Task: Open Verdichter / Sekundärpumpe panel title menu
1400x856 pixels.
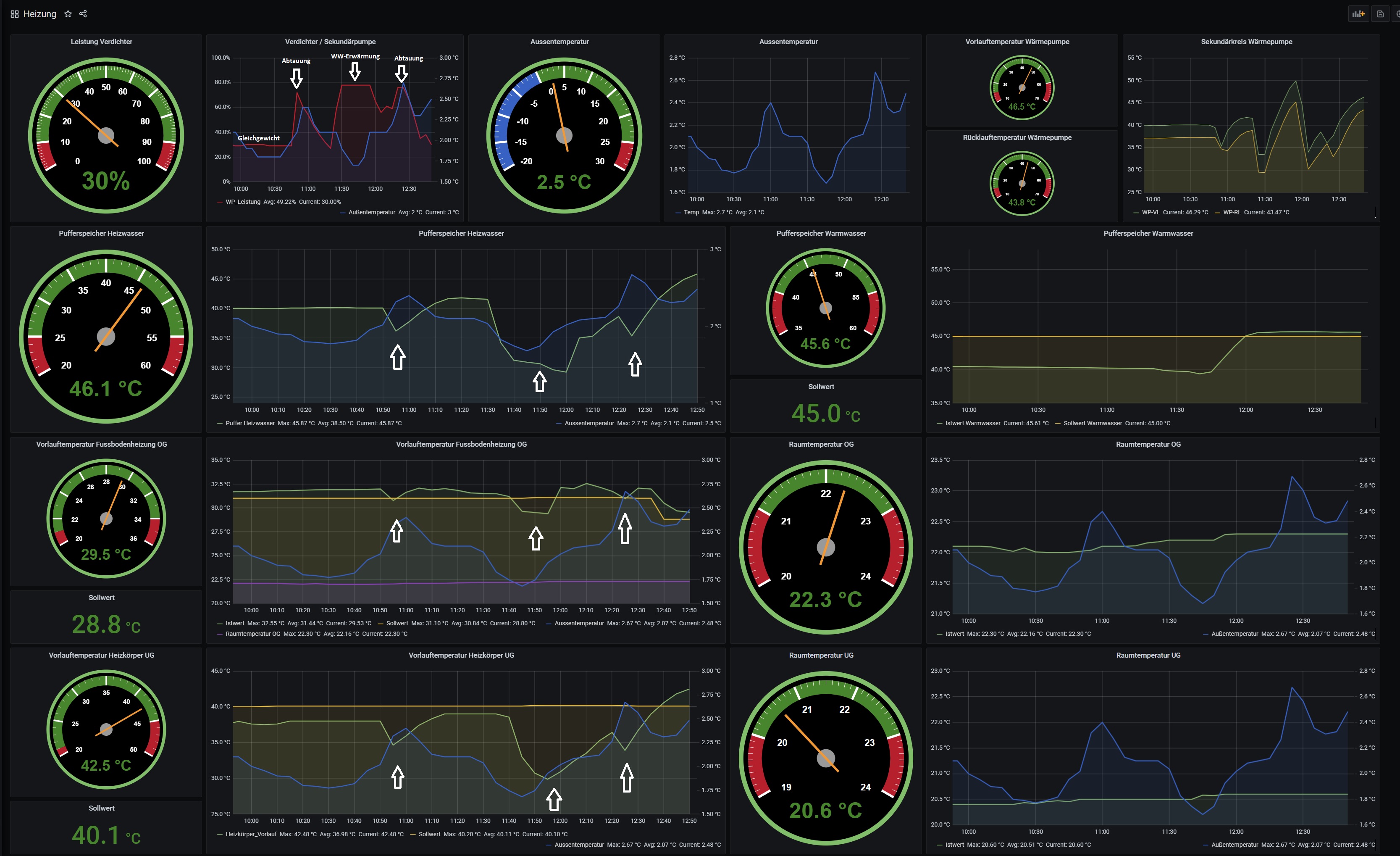Action: click(x=330, y=42)
